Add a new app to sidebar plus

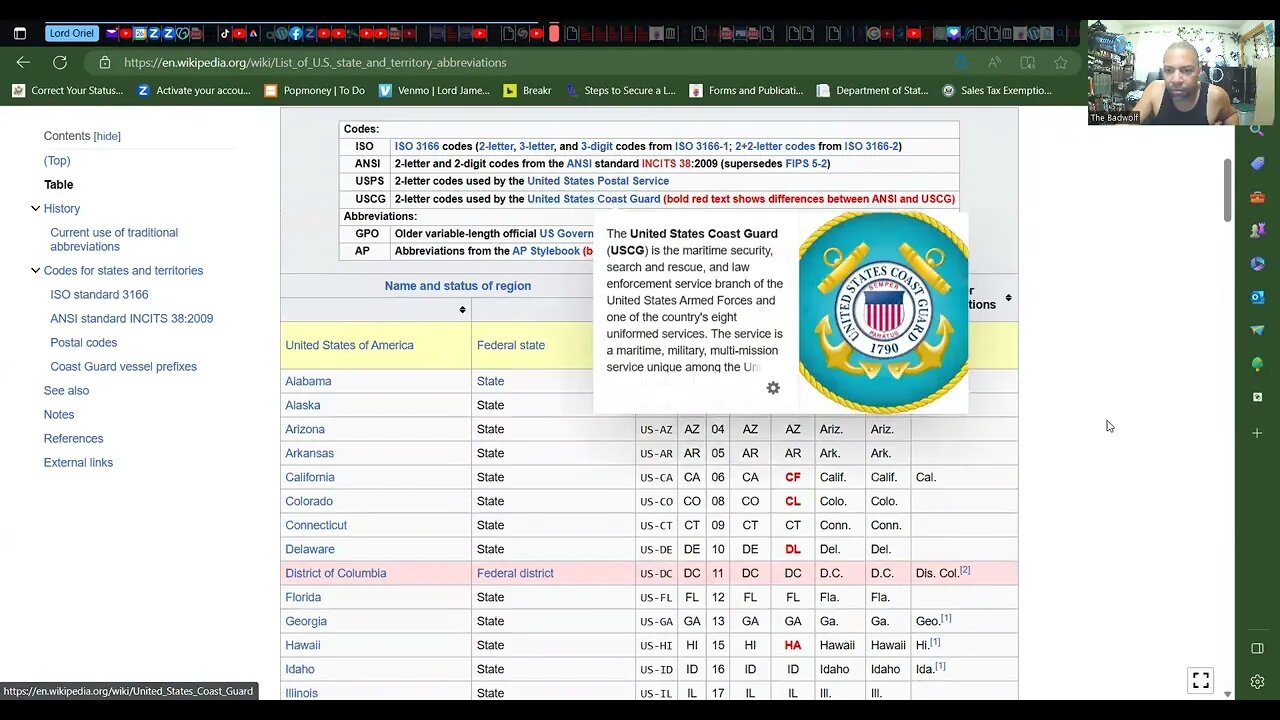(1257, 433)
